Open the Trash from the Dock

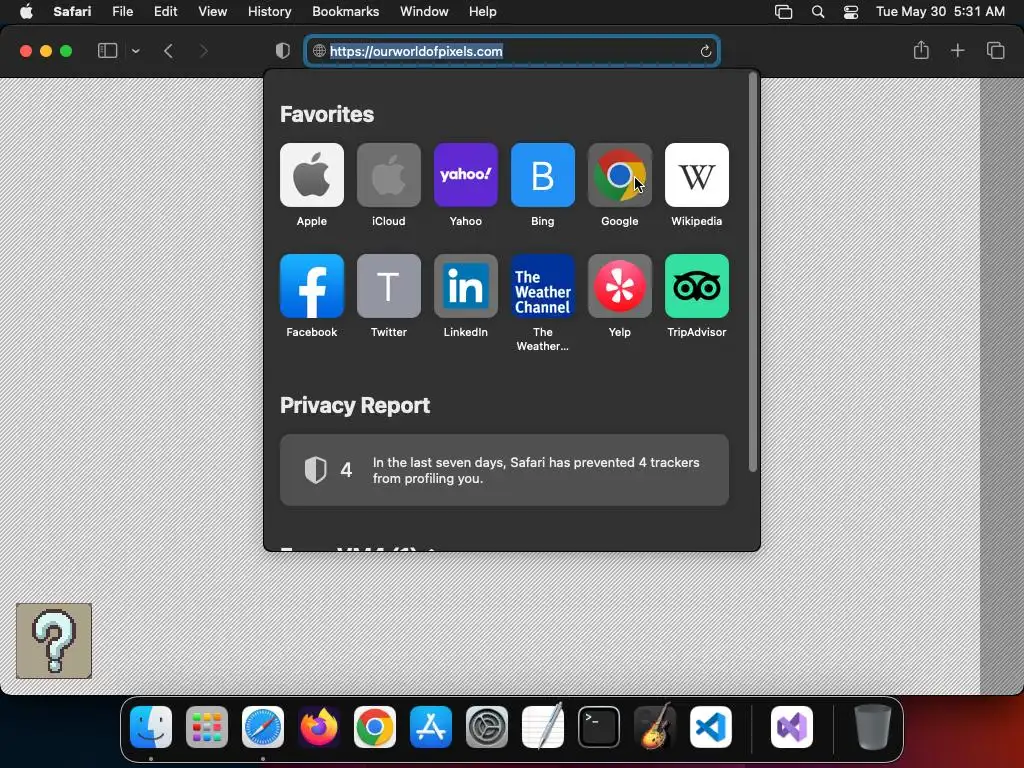pyautogui.click(x=872, y=727)
